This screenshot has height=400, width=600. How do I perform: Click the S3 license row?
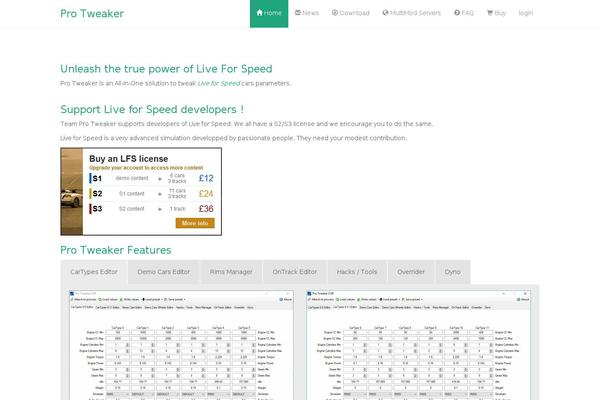(x=152, y=209)
